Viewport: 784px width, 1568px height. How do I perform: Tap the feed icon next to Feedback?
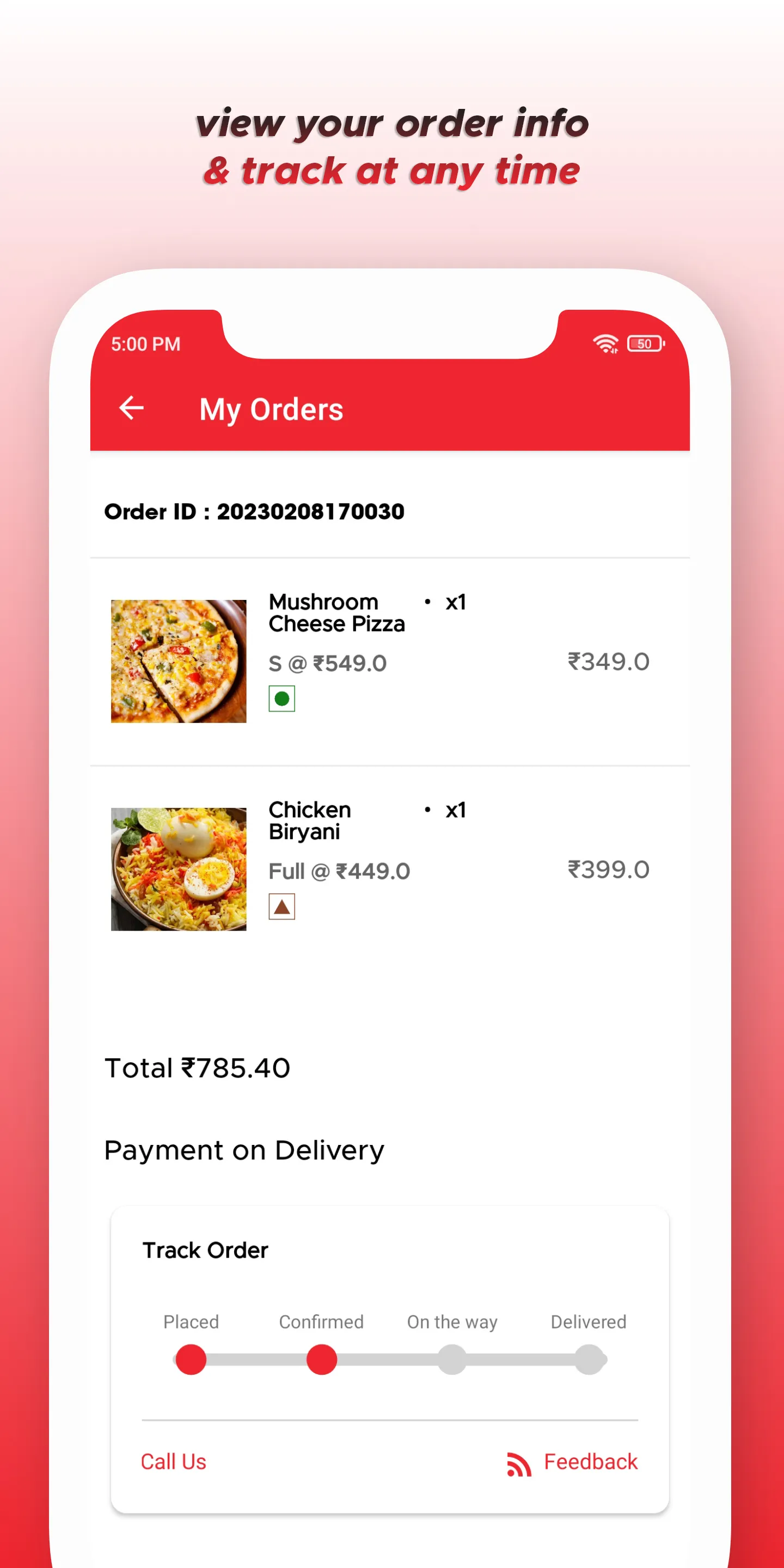[519, 1463]
